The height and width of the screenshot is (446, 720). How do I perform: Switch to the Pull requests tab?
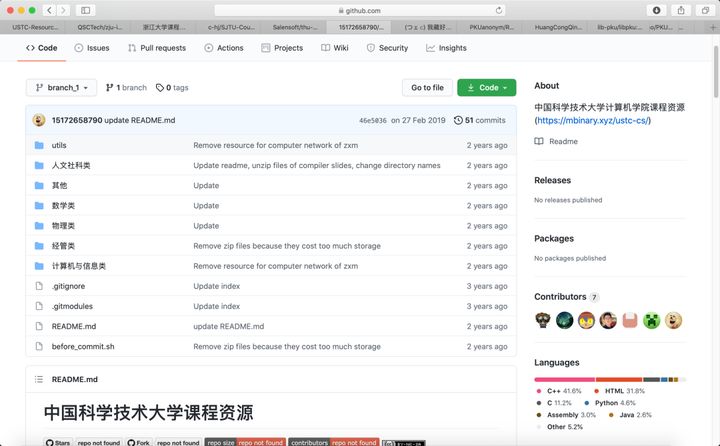157,48
